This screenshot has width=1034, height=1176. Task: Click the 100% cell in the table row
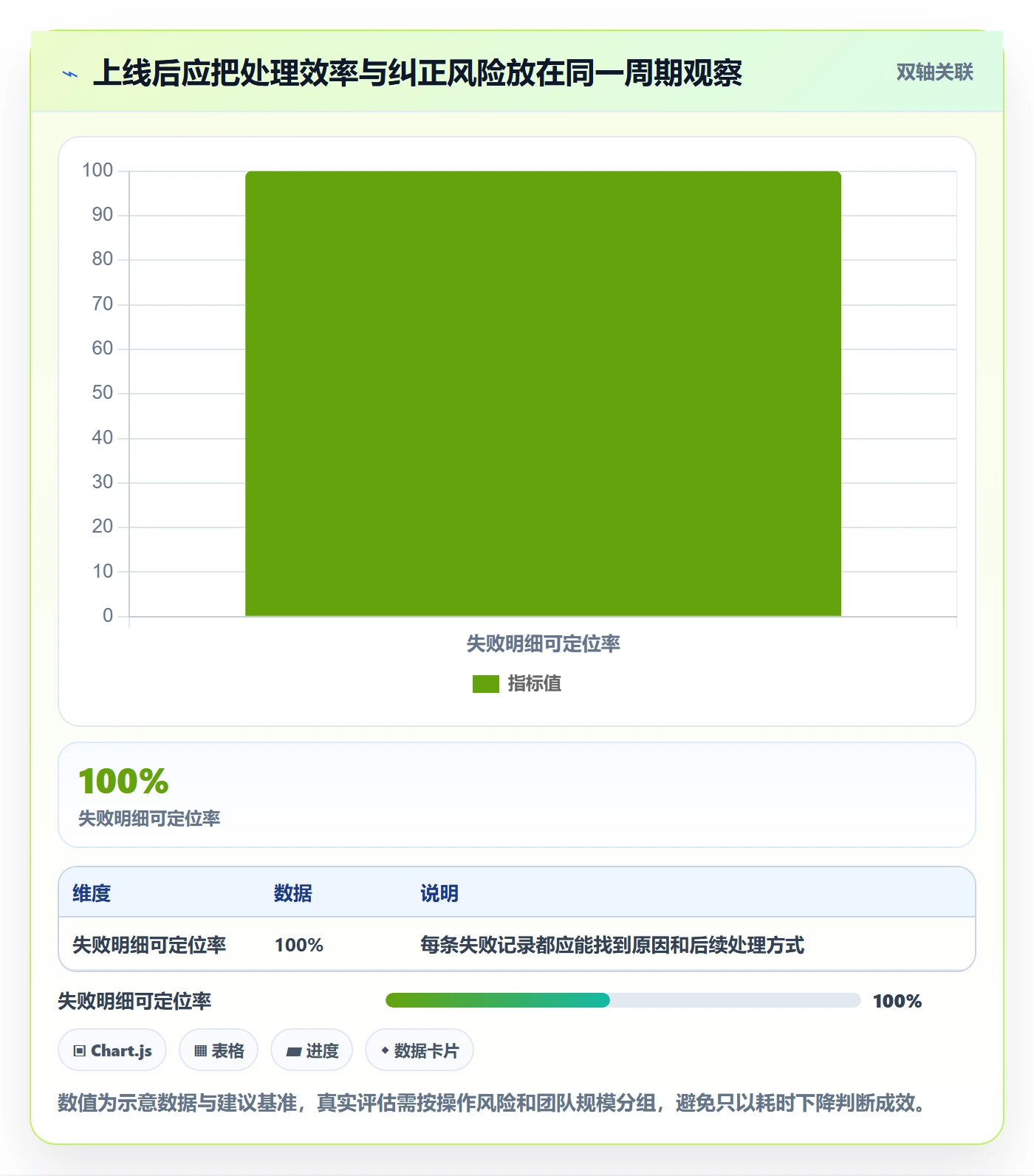click(299, 945)
